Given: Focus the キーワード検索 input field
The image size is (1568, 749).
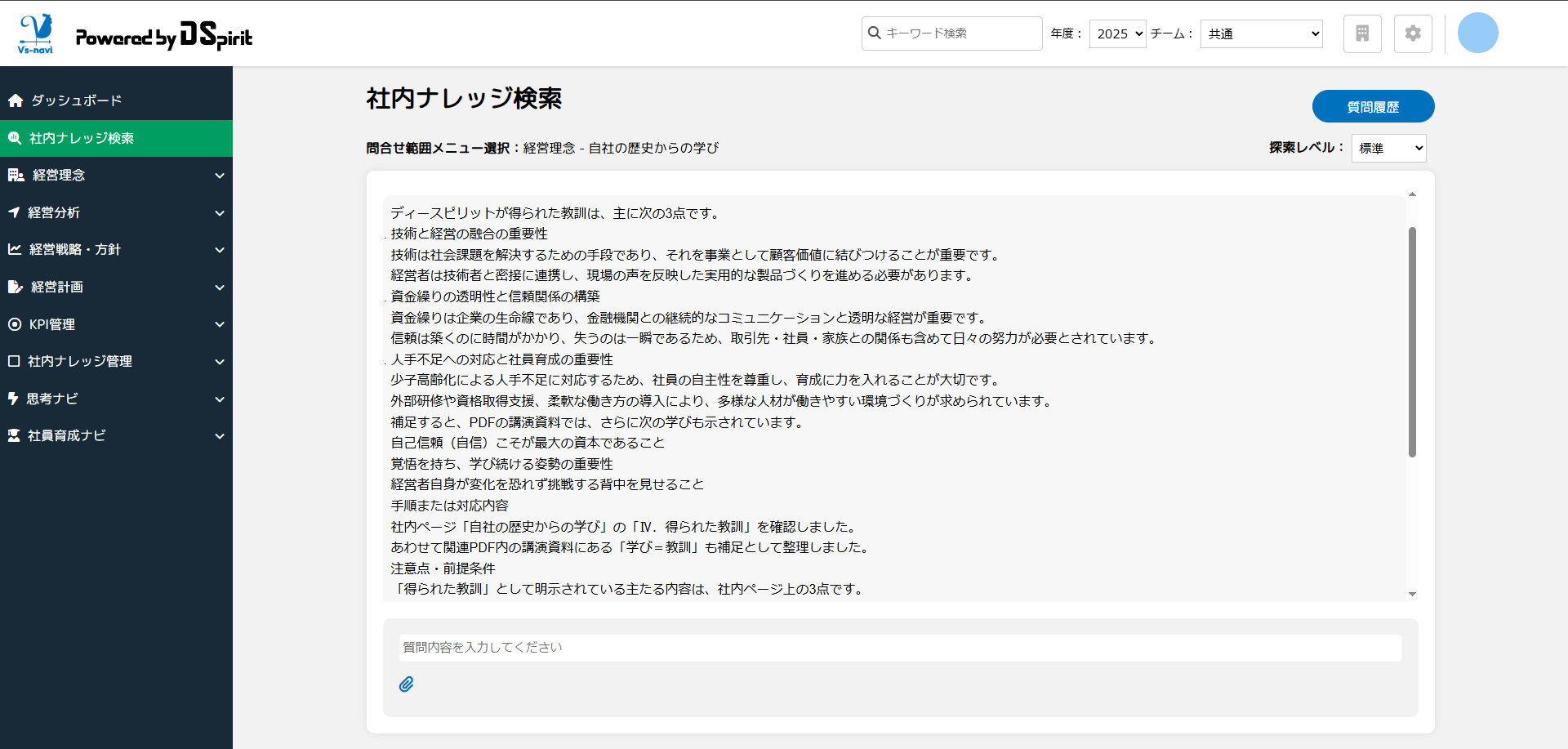Looking at the screenshot, I should click(x=952, y=33).
